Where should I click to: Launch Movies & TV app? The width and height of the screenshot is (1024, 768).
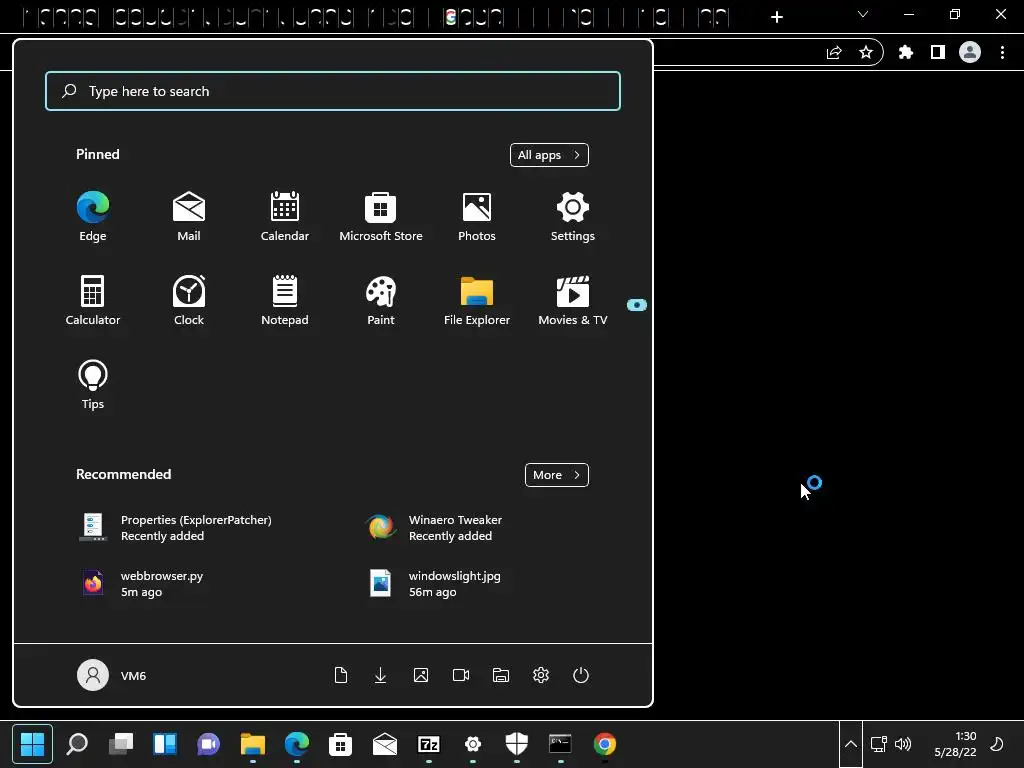click(573, 300)
